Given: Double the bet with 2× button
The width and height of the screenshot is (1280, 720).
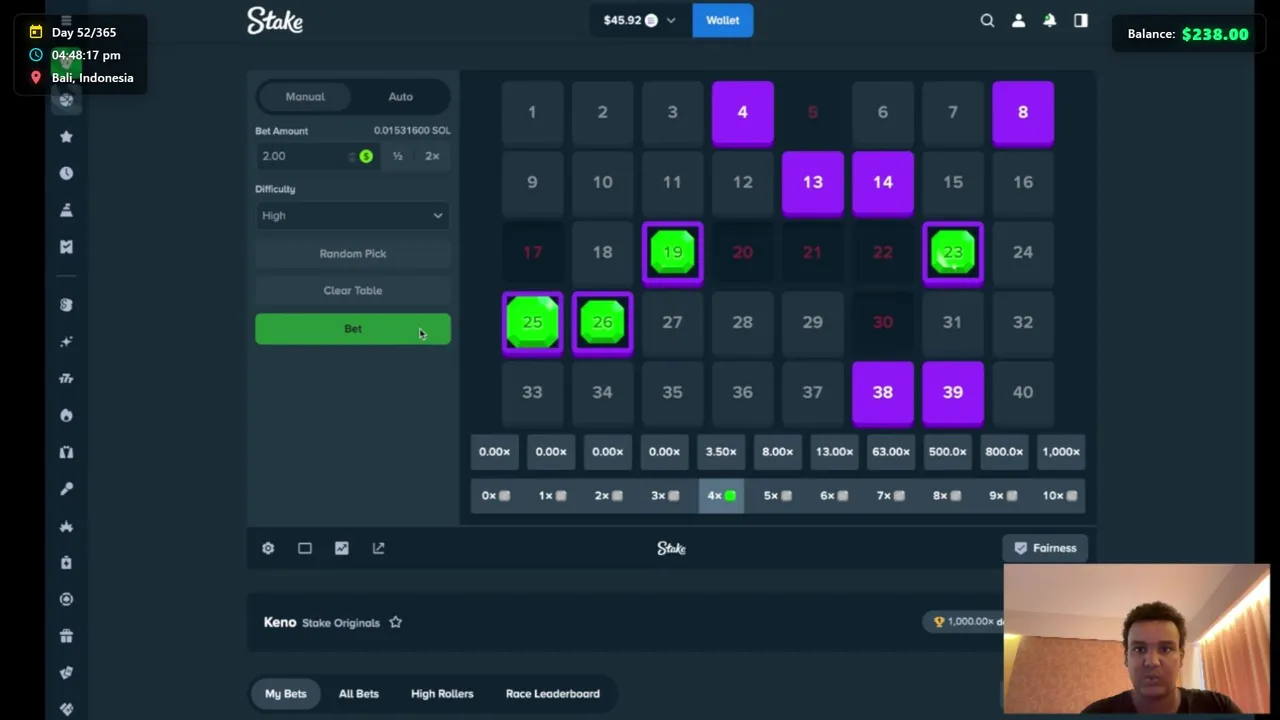Looking at the screenshot, I should tap(432, 156).
